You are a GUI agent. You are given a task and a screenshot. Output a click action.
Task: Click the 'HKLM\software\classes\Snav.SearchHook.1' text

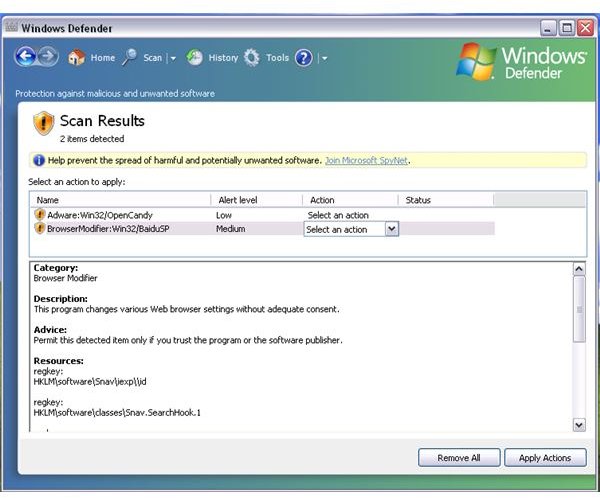(117, 413)
